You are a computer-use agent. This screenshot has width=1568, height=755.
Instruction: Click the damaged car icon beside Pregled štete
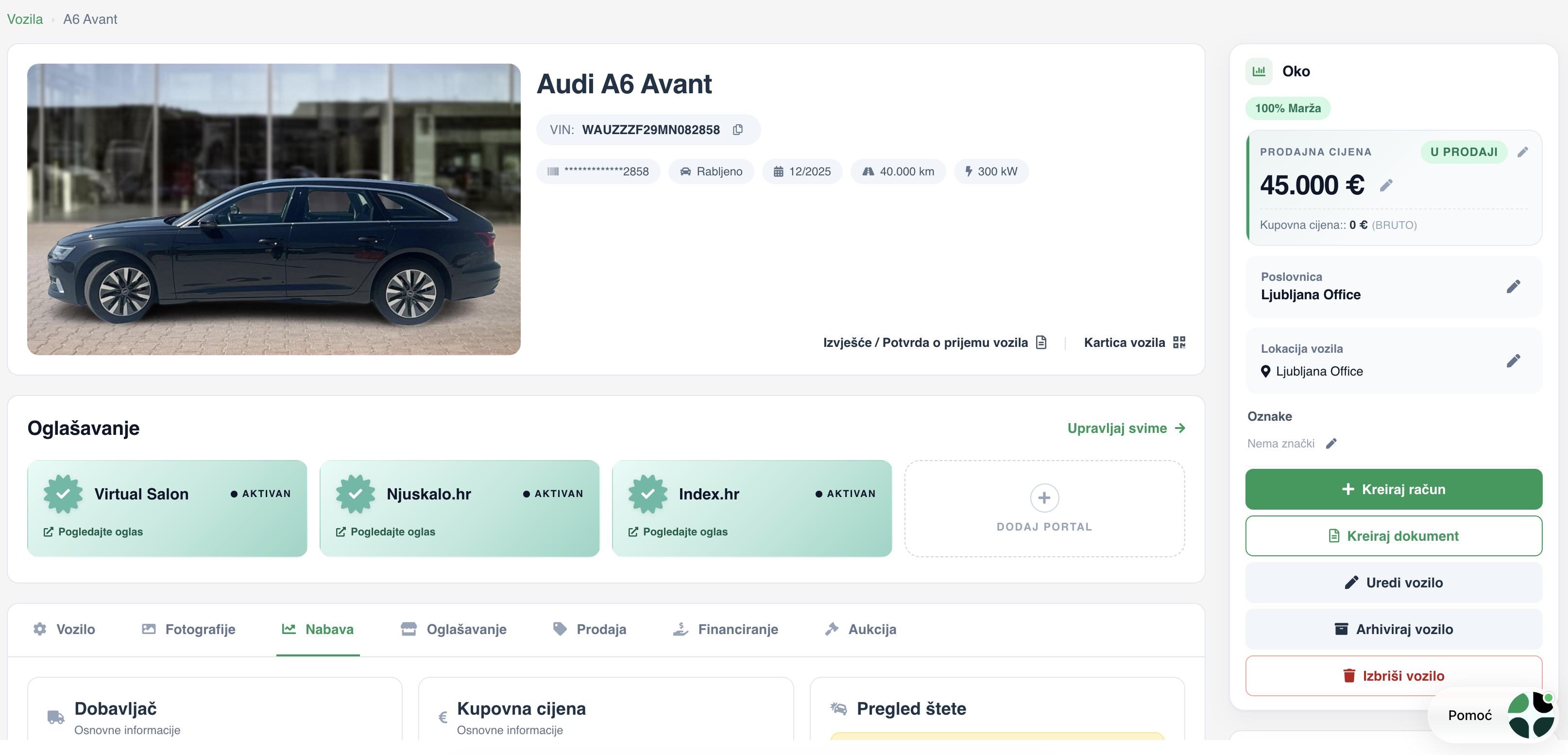click(839, 708)
